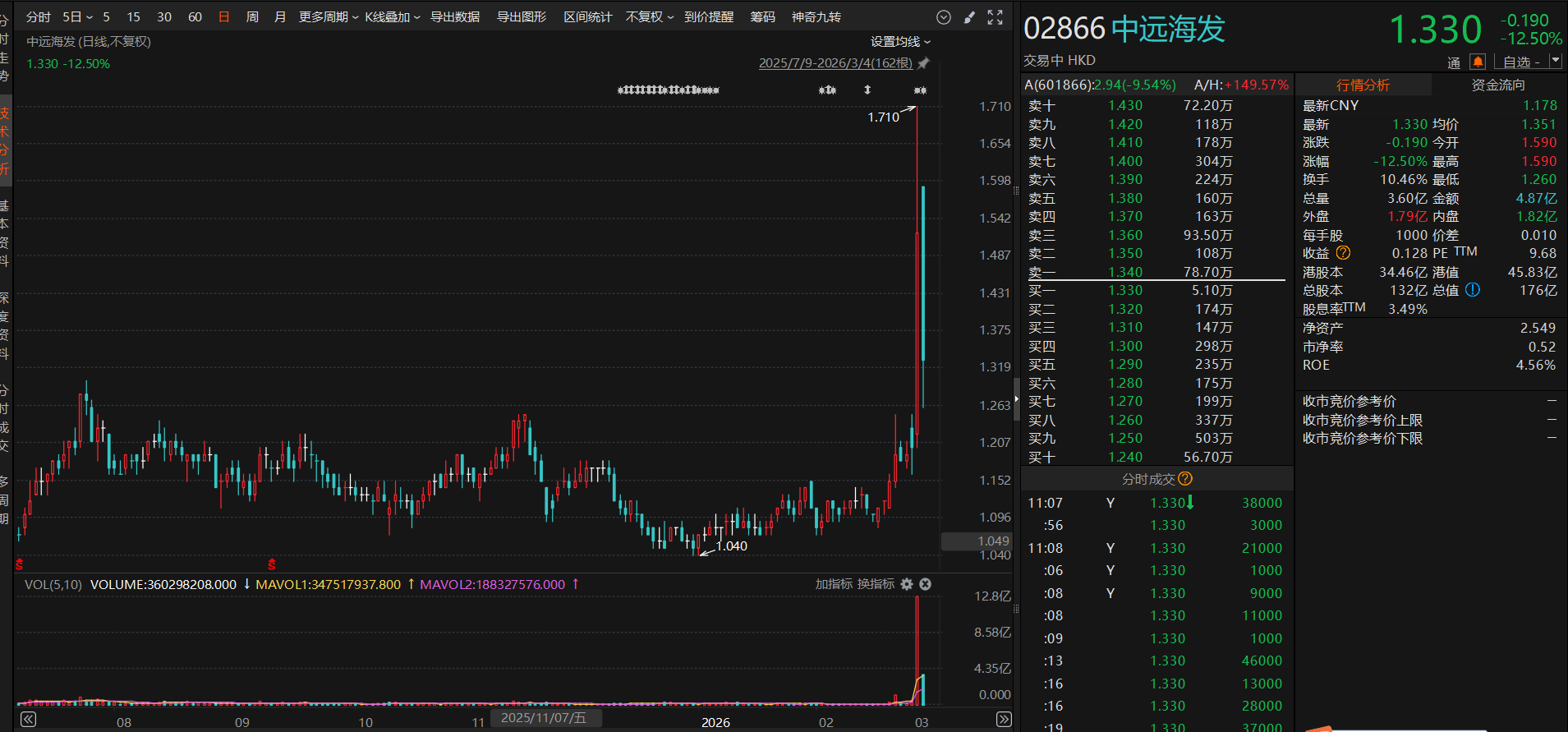Add stock to 自选 watchlist
Image resolution: width=1568 pixels, height=732 pixels.
pos(1521,62)
